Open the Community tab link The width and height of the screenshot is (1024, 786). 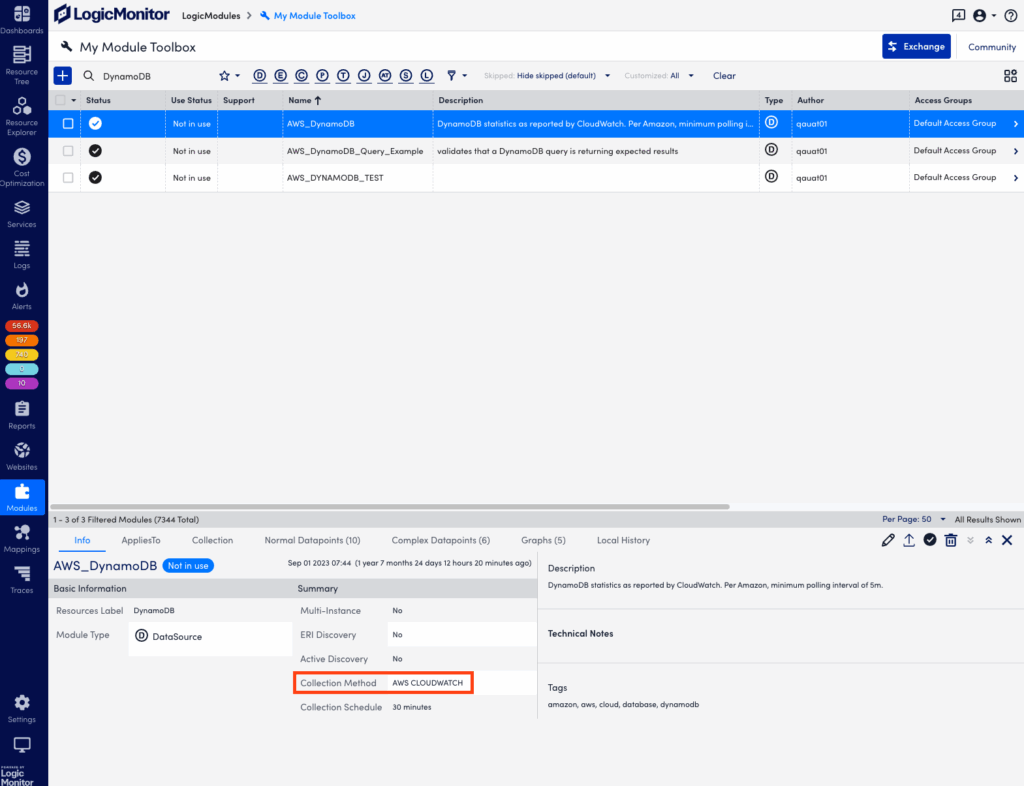pos(991,47)
